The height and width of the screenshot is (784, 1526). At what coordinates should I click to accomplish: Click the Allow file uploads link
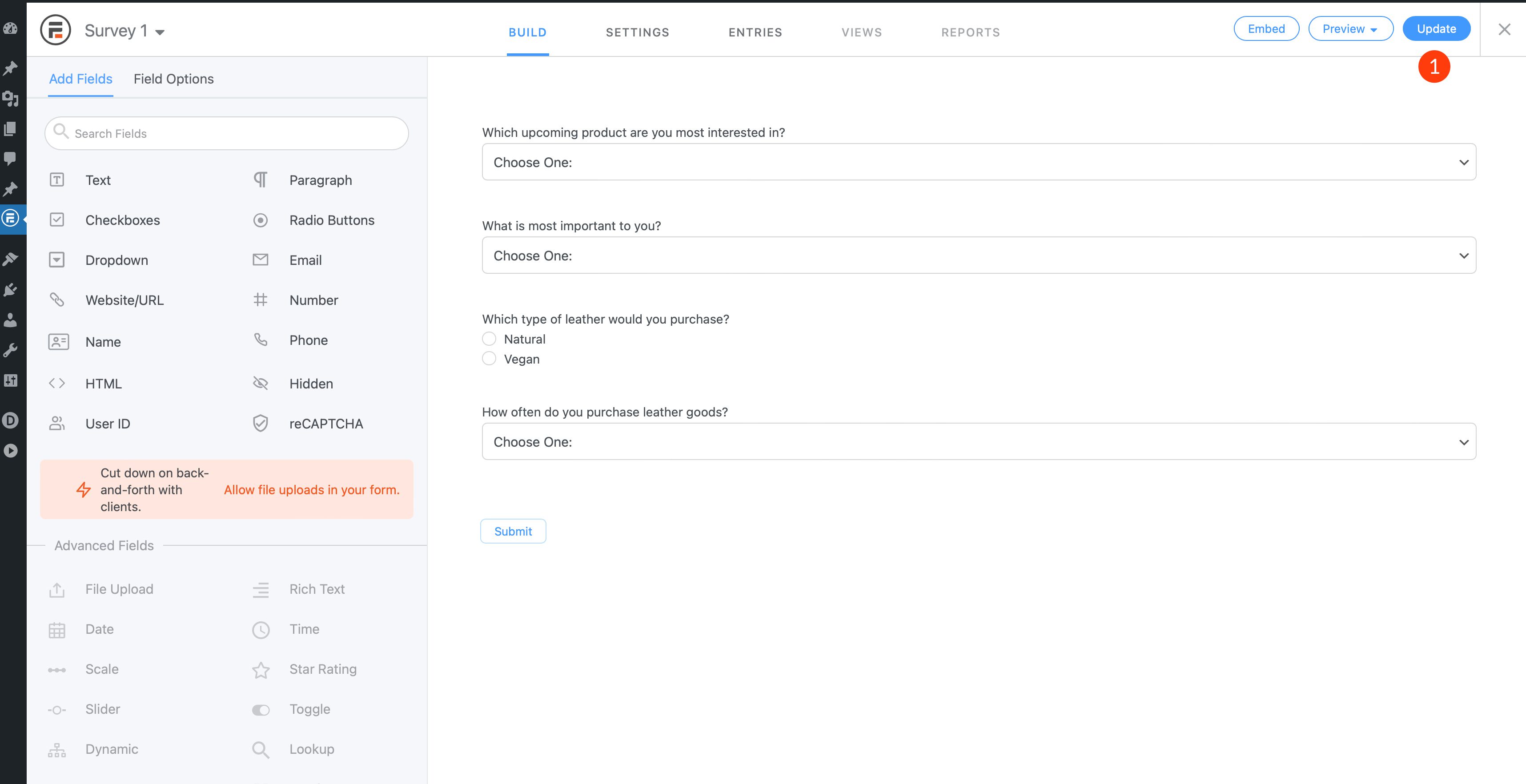pos(311,489)
